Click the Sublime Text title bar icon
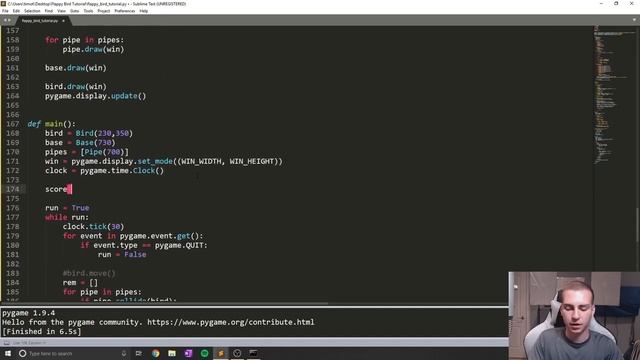 4,4
